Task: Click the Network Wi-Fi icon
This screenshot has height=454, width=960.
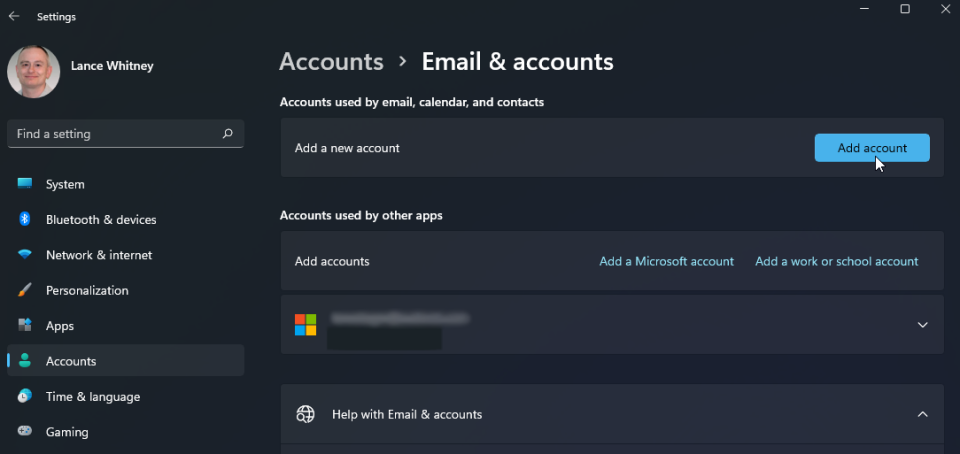Action: click(24, 255)
